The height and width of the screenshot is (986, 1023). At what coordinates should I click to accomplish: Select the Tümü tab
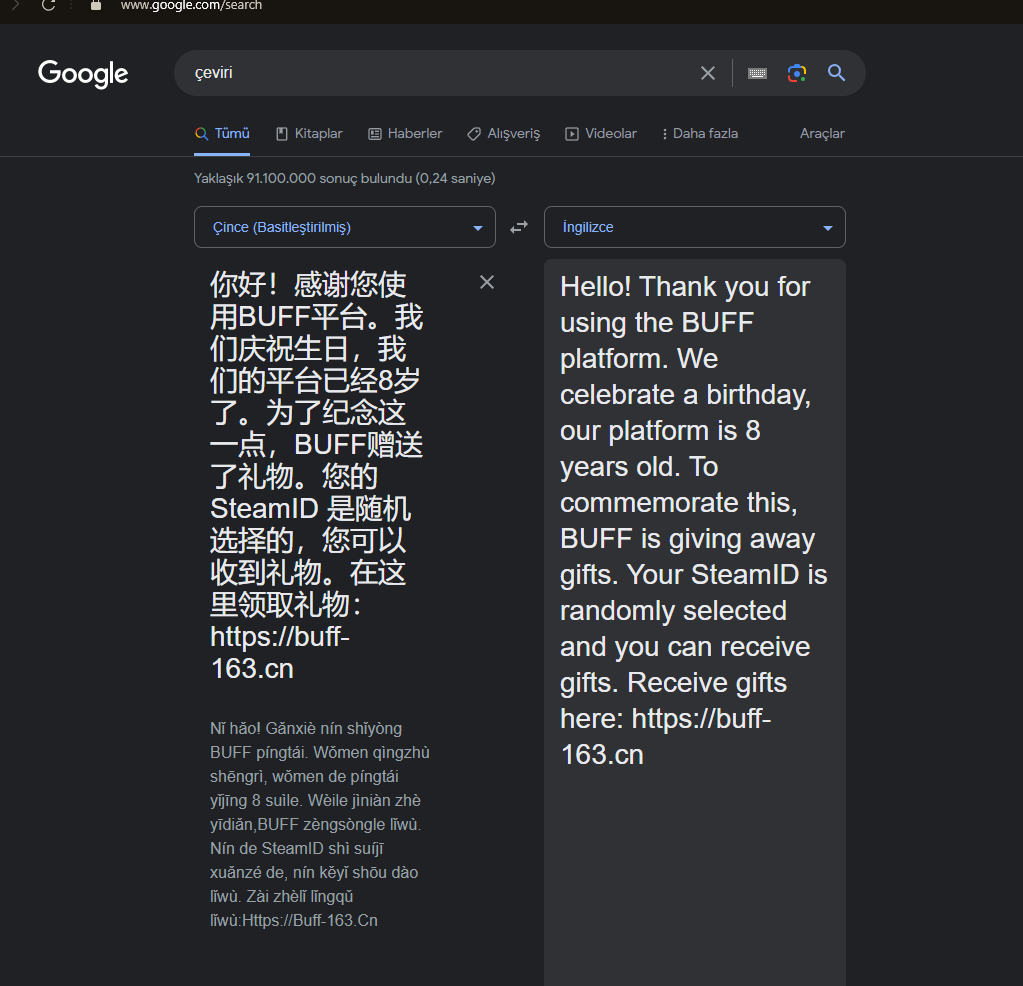point(222,134)
